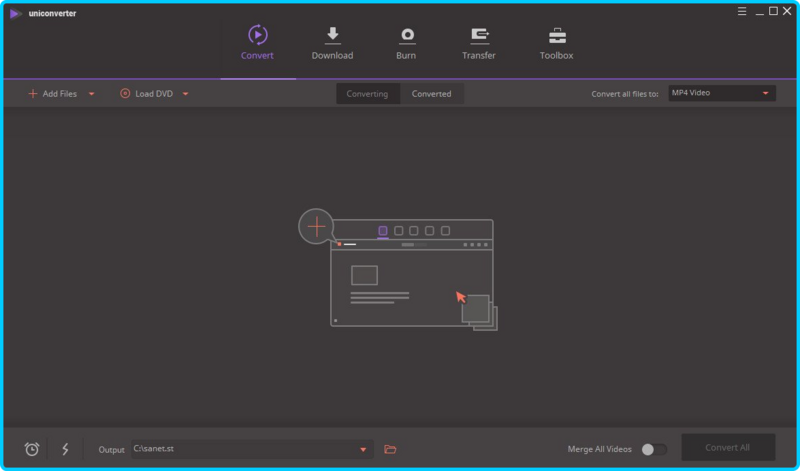Select the Converted tab
Viewport: 800px width, 471px height.
[432, 94]
